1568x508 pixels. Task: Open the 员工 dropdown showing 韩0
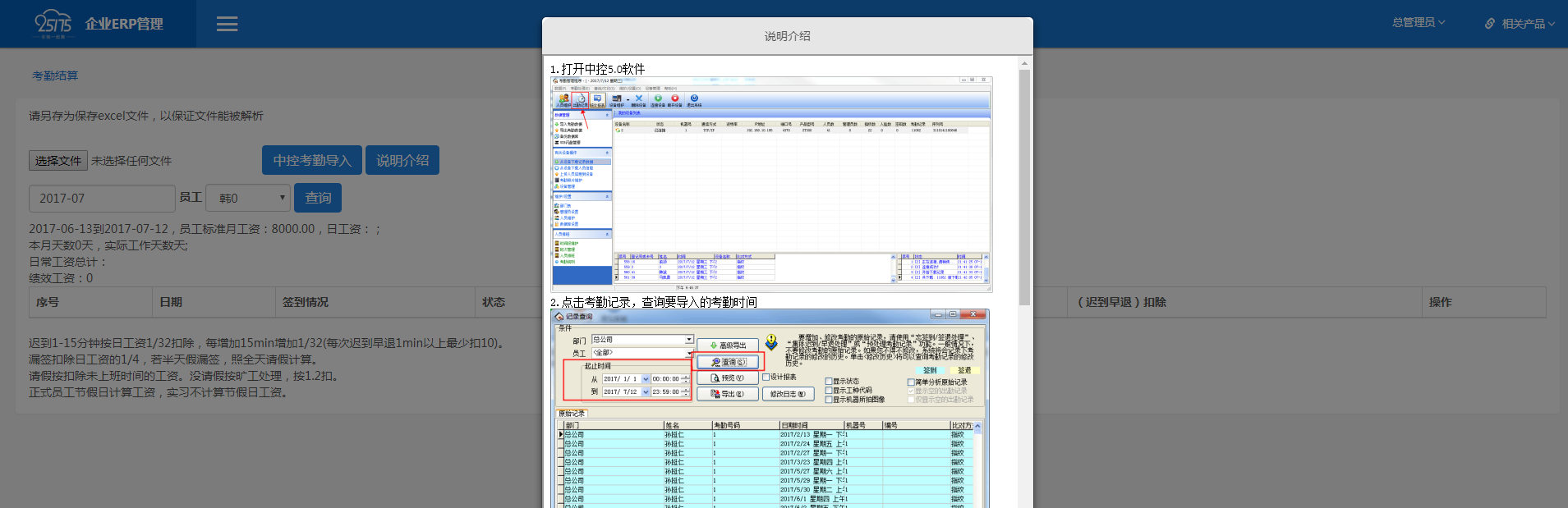click(x=248, y=198)
